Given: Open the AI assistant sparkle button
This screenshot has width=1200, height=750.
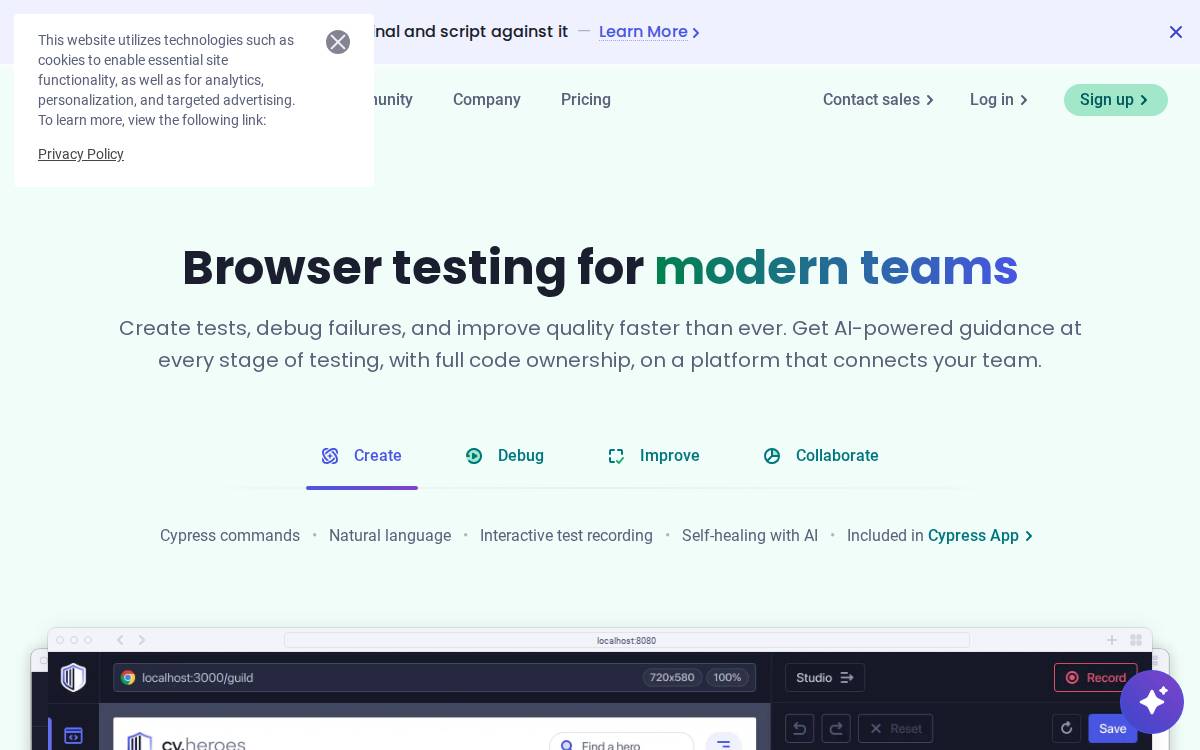Looking at the screenshot, I should pyautogui.click(x=1152, y=702).
